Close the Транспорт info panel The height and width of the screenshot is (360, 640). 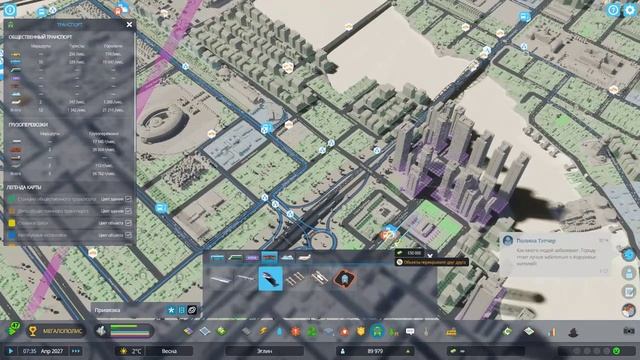coord(129,24)
